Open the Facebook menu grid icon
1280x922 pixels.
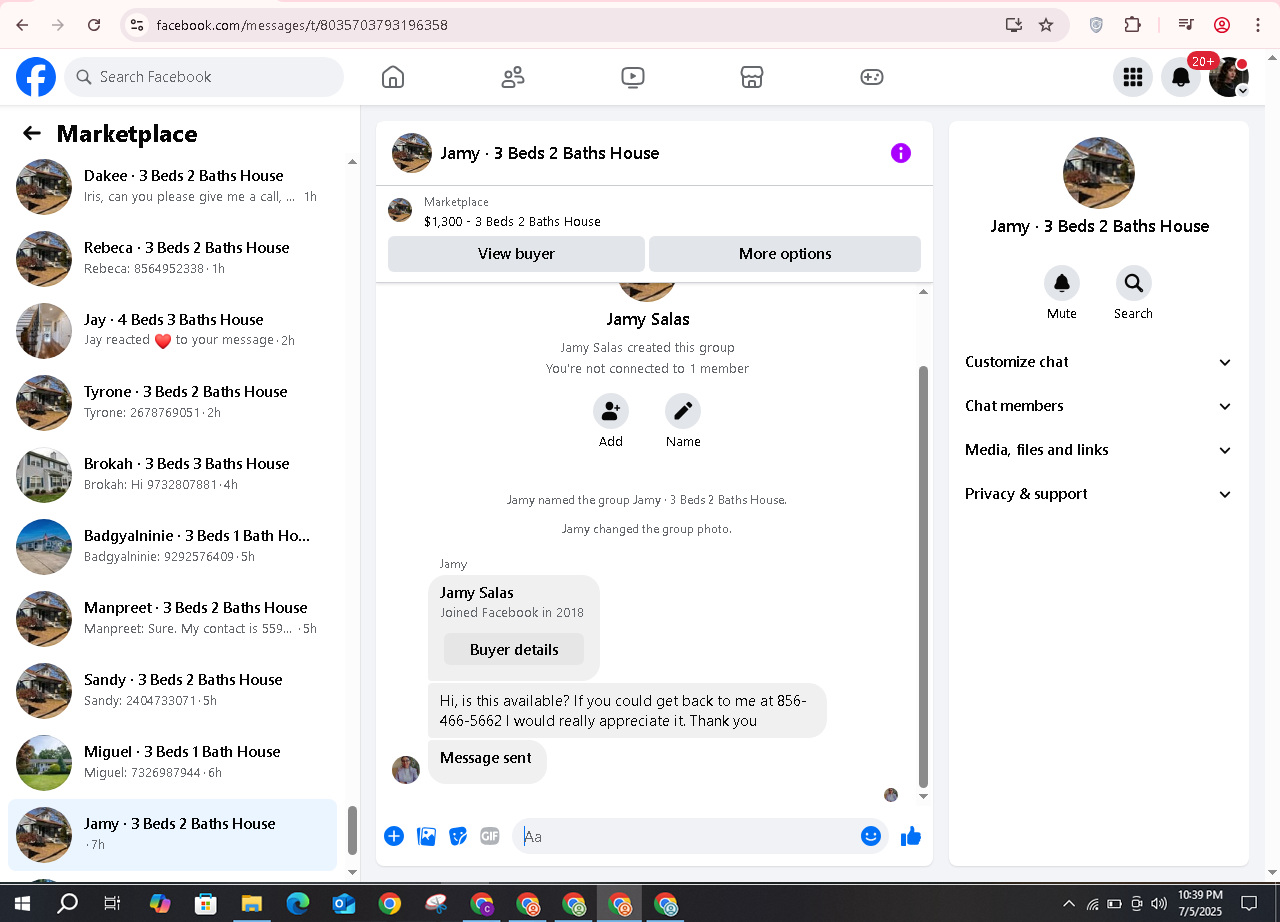1133,77
